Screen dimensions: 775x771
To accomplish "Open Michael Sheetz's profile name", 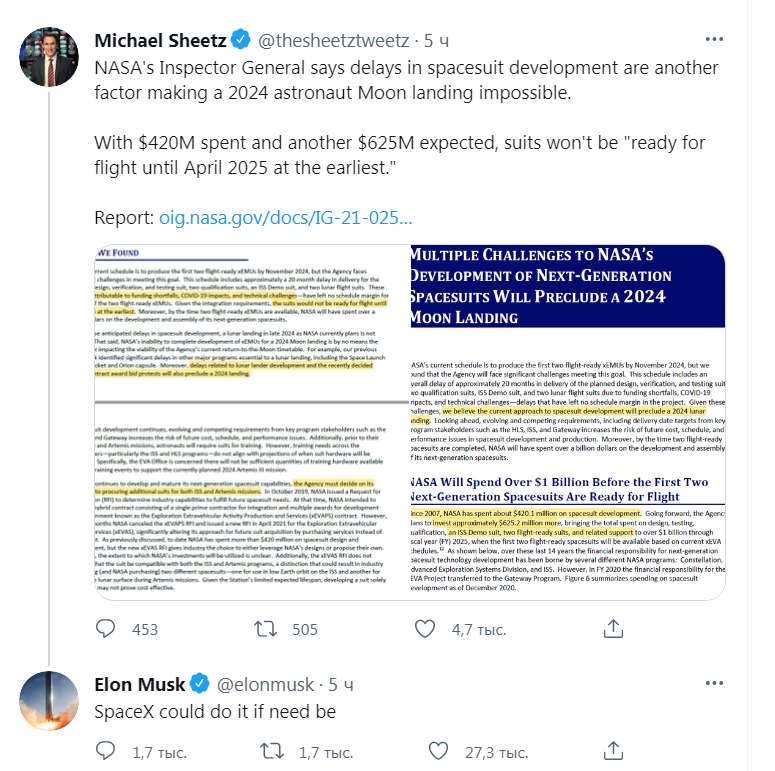I will tap(160, 41).
